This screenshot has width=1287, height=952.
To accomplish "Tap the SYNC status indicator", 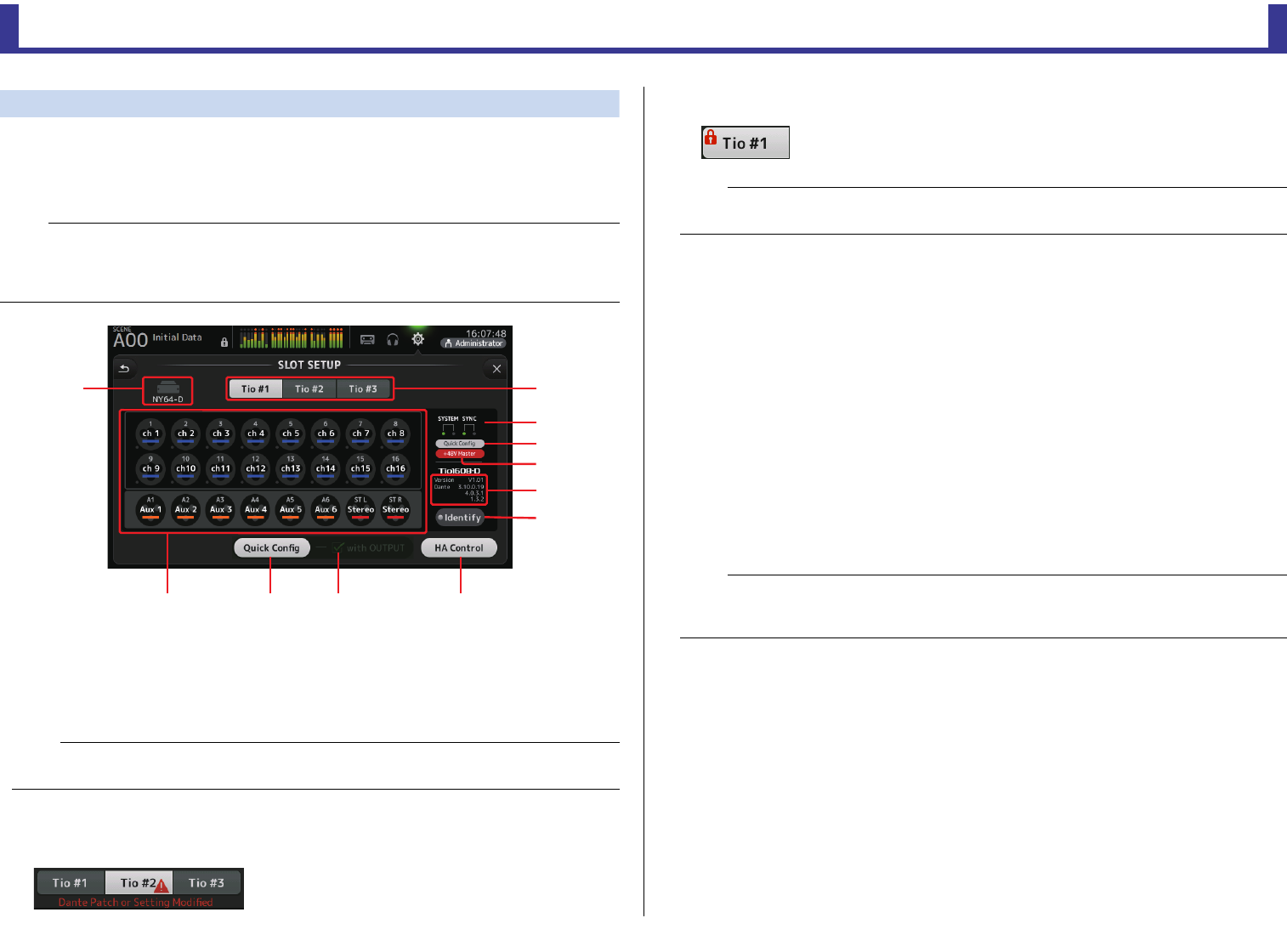I will tap(469, 426).
